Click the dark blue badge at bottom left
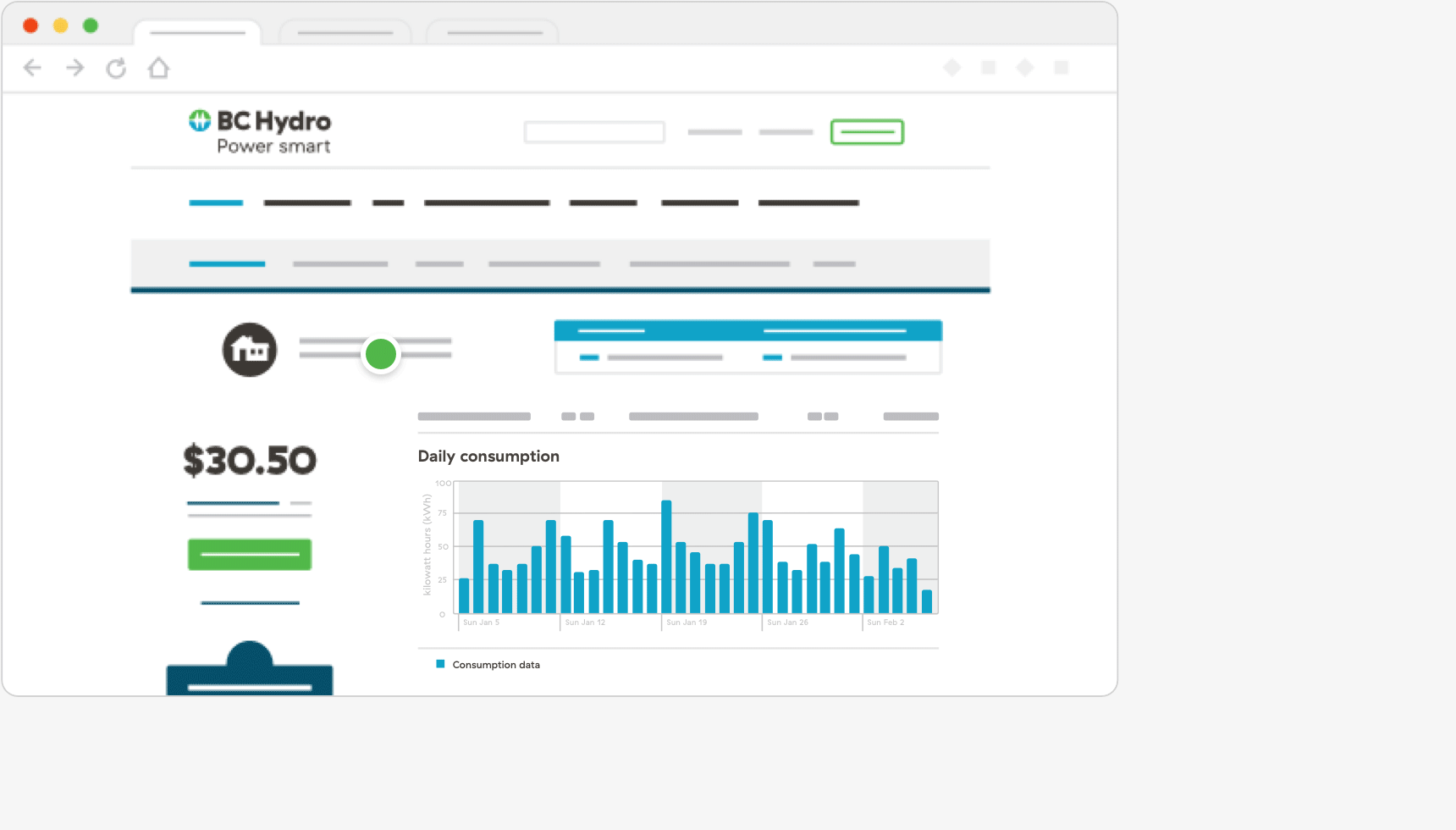The width and height of the screenshot is (1456, 830). point(250,668)
